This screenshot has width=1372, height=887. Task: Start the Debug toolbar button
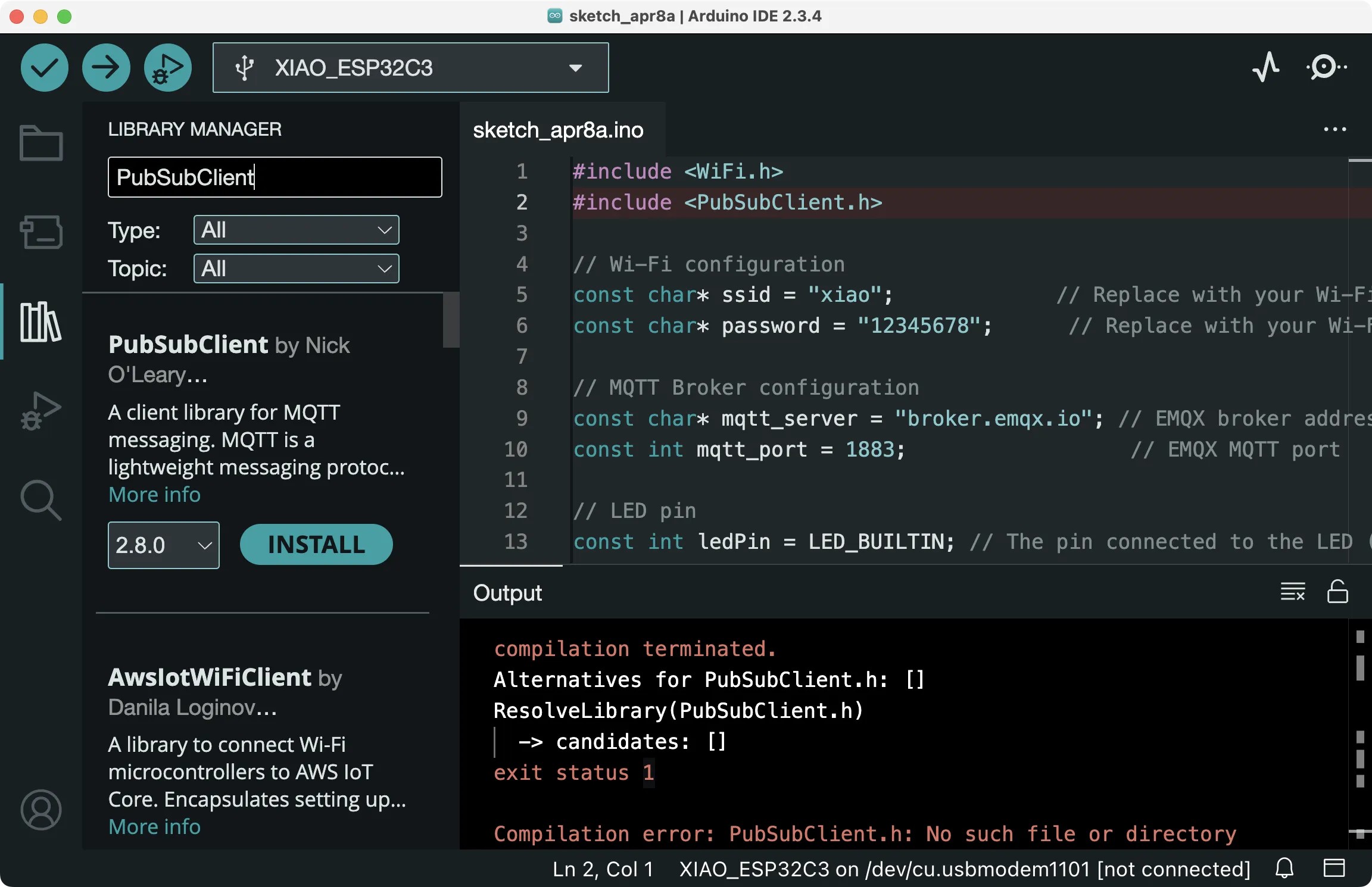pos(167,68)
